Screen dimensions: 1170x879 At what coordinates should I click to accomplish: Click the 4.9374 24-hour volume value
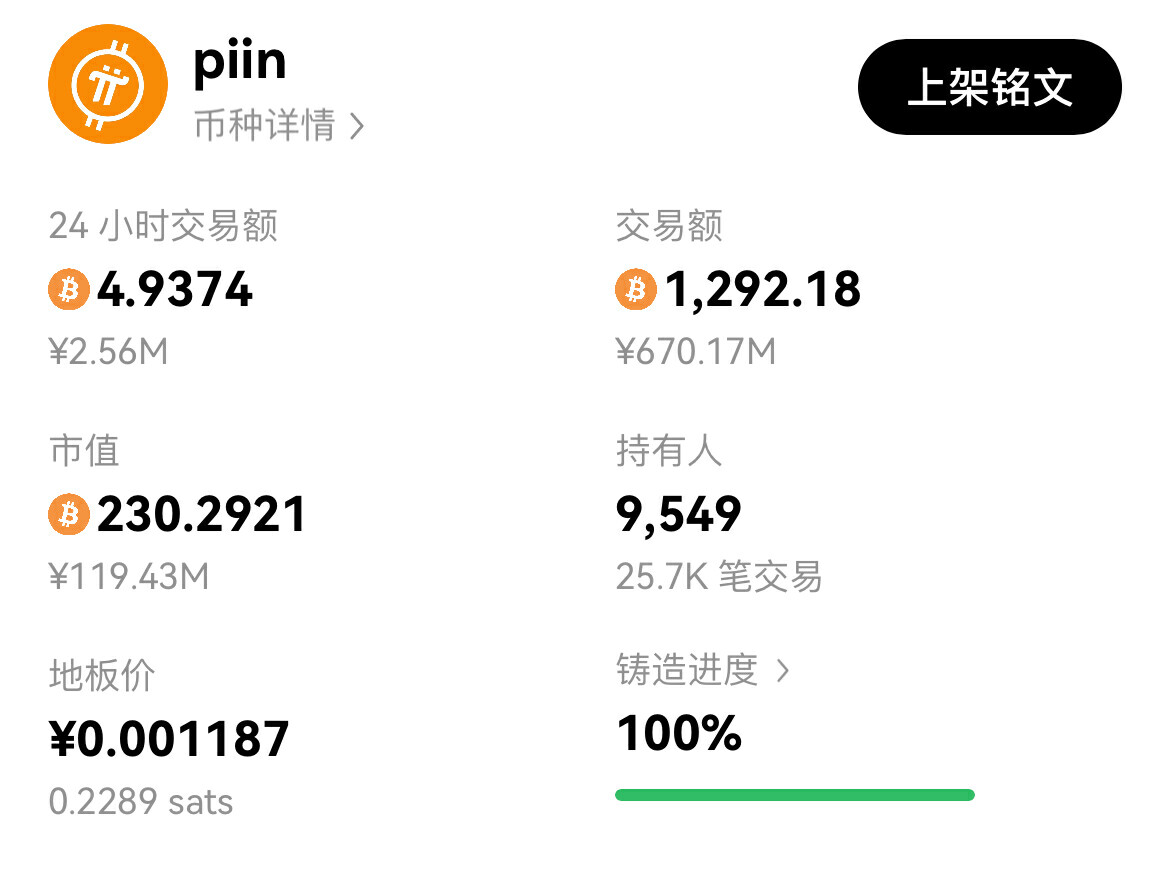[175, 290]
